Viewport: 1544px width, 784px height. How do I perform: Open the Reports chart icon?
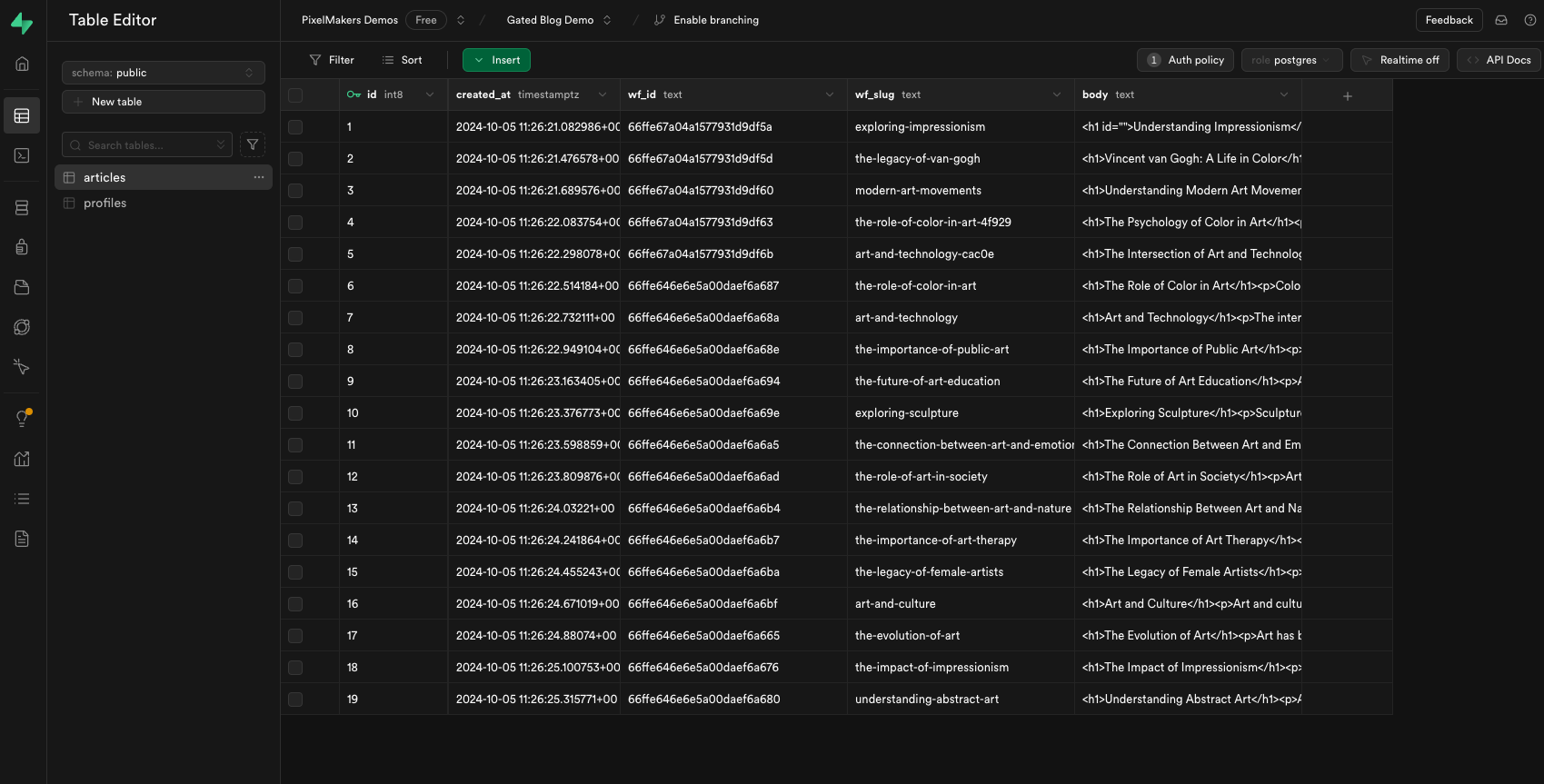click(x=22, y=459)
